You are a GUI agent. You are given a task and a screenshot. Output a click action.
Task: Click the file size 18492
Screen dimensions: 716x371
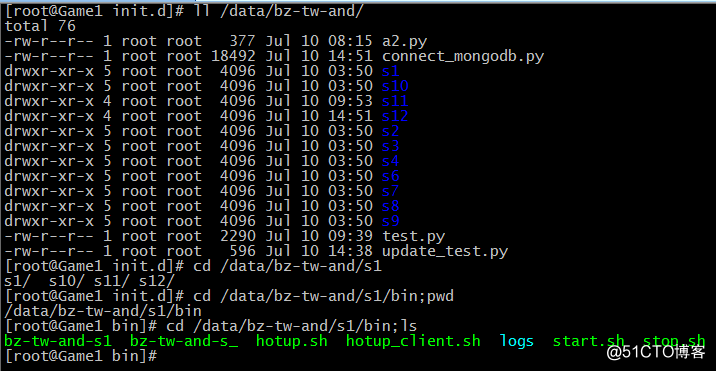[233, 57]
